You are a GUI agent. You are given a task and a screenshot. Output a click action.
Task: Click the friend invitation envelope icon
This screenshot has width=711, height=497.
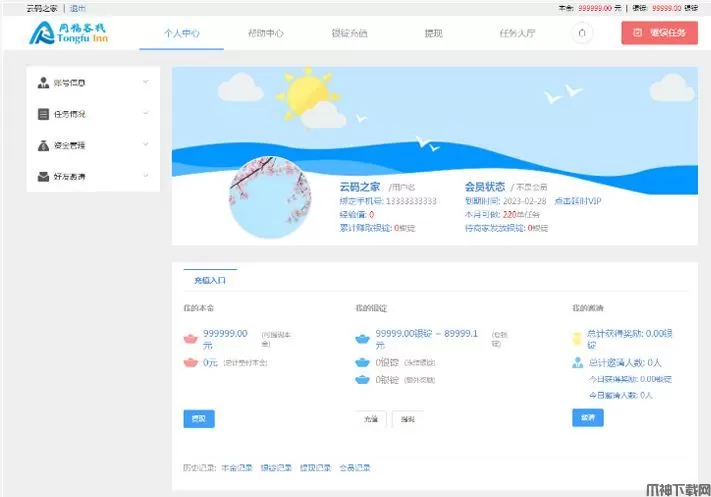43,177
